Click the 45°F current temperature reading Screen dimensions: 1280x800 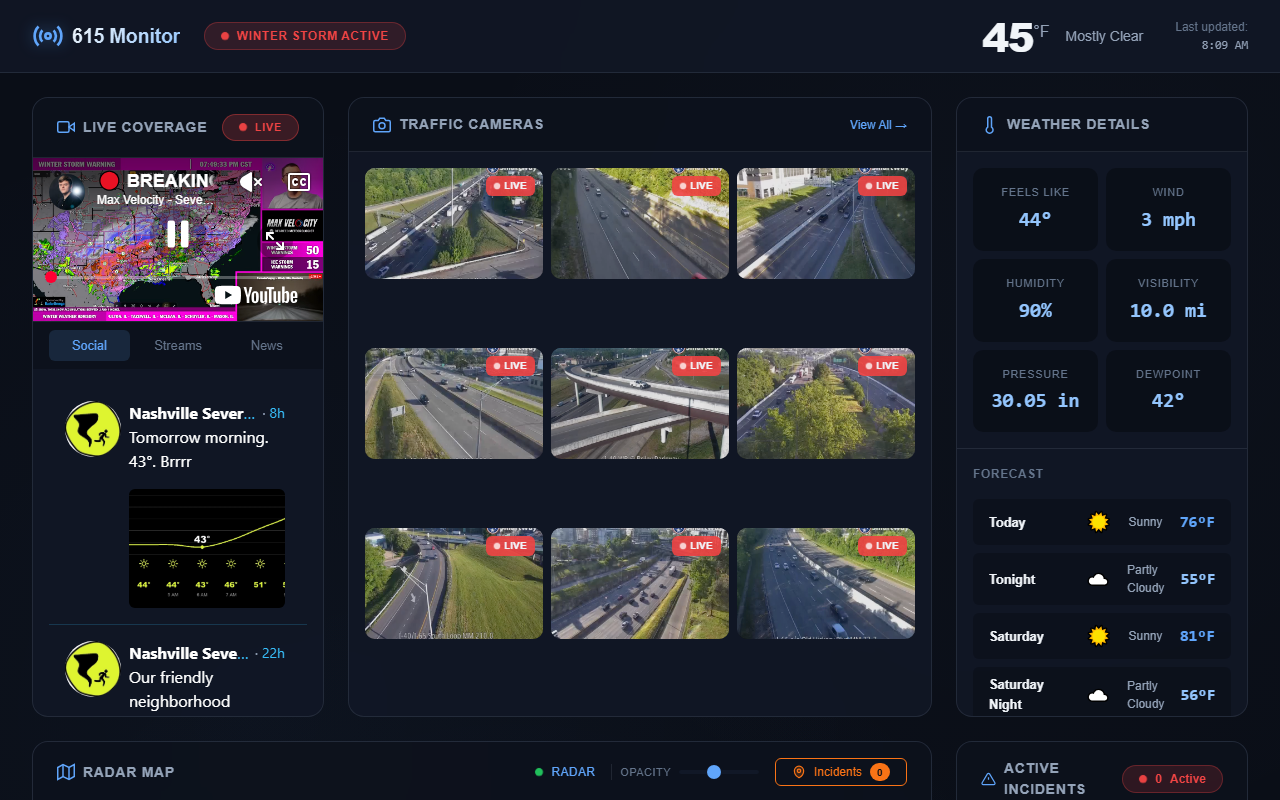coord(1015,38)
